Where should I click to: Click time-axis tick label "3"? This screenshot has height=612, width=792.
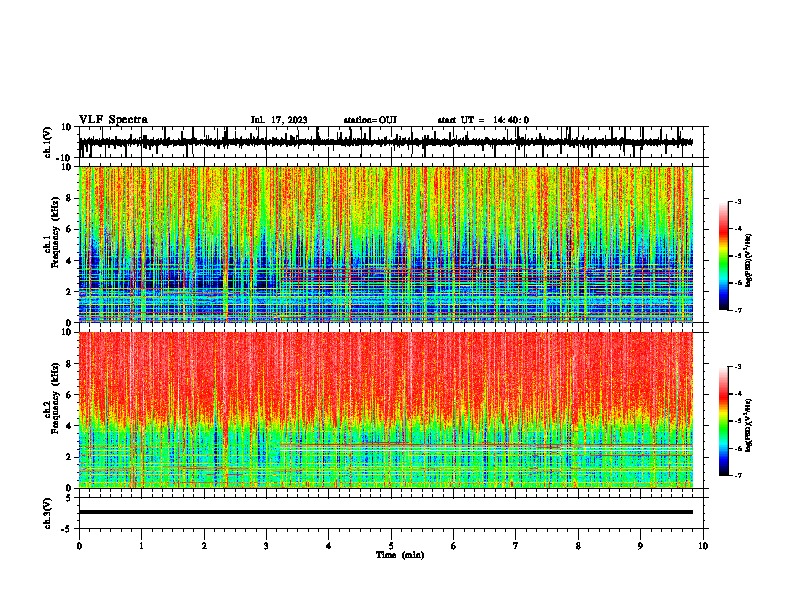pos(266,546)
